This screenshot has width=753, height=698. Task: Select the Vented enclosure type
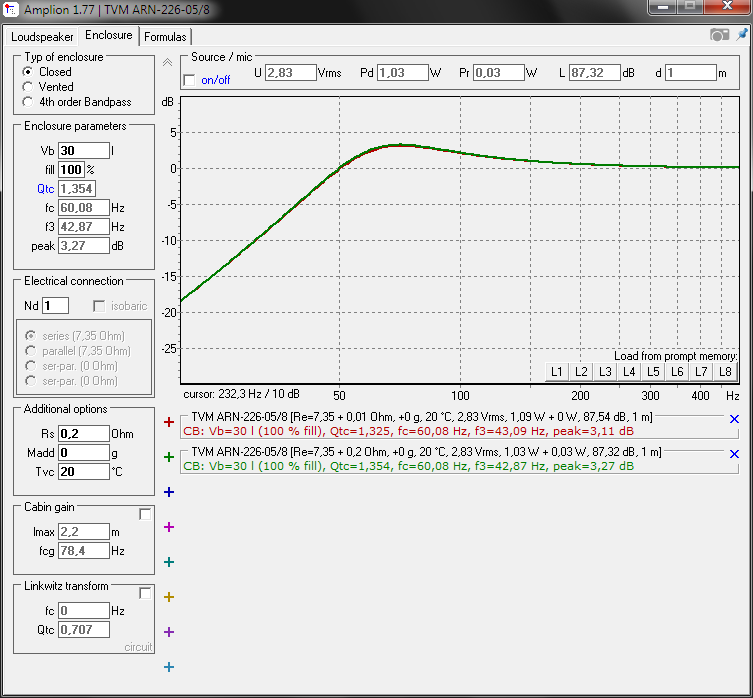[27, 87]
